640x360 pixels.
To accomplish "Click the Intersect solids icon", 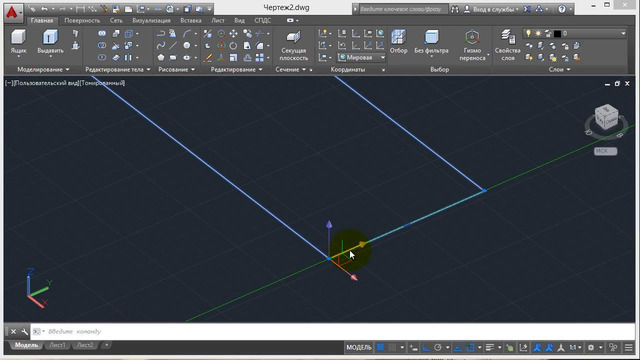I will tap(102, 57).
